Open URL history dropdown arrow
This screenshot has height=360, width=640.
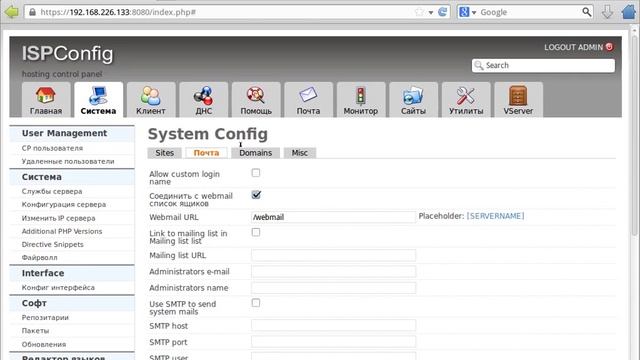point(431,12)
